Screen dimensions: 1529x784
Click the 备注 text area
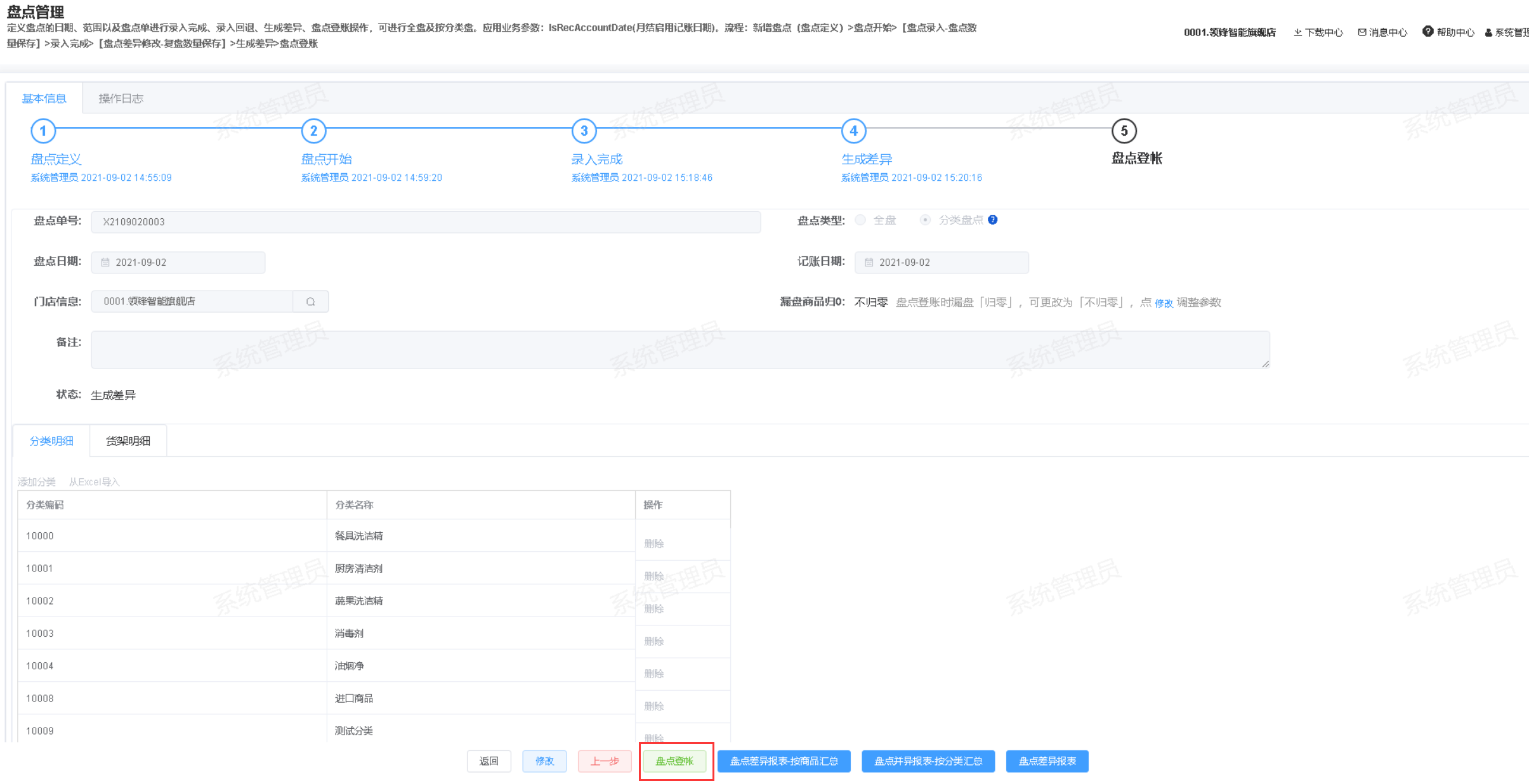[679, 350]
